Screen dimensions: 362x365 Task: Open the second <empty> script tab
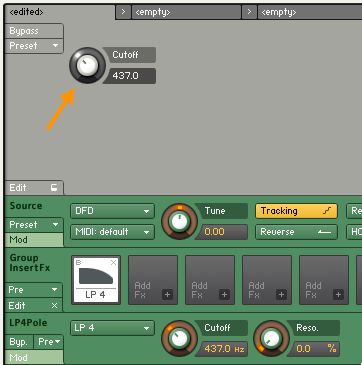point(310,12)
